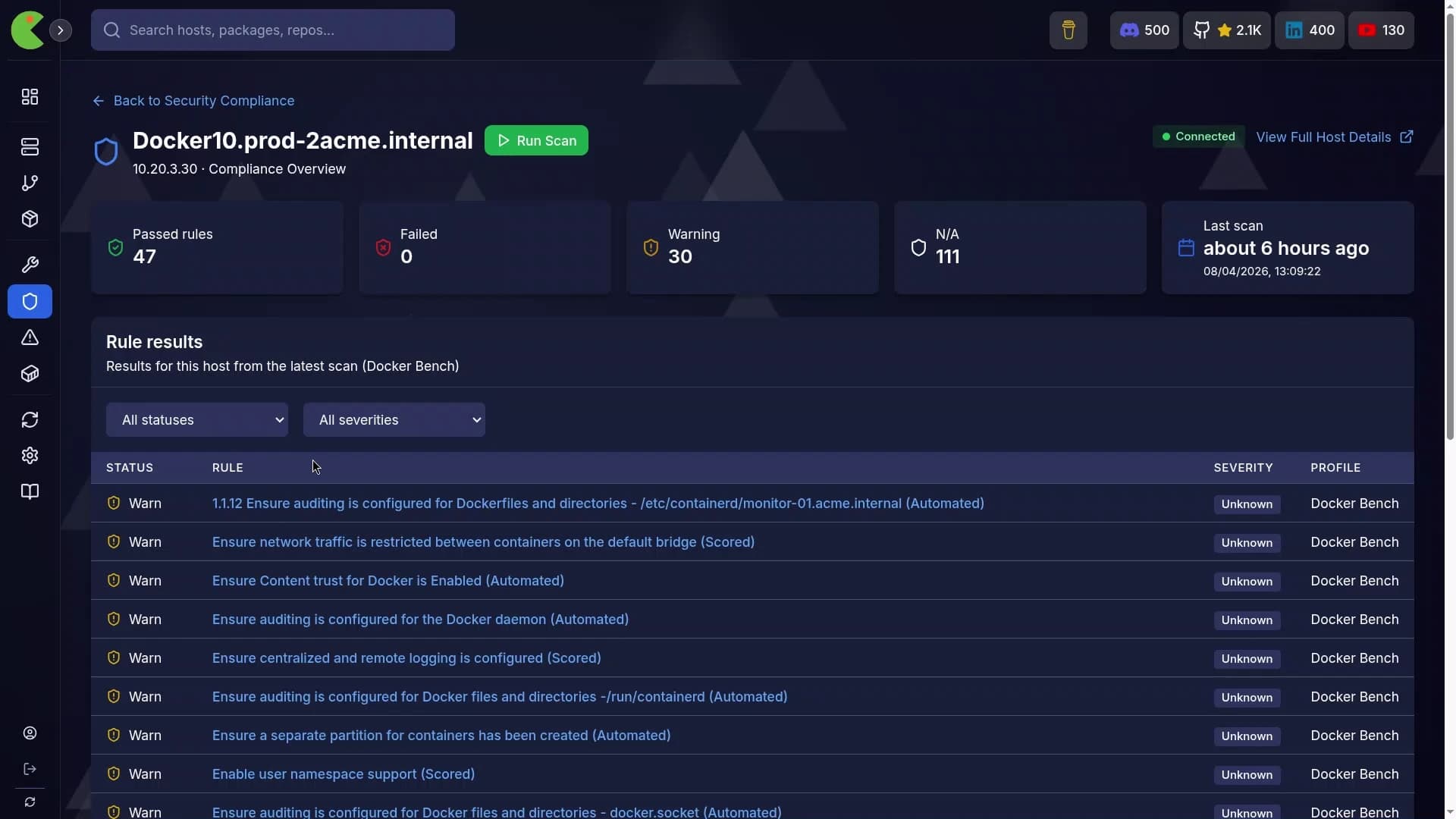Click the PROFILE column header
This screenshot has width=1456, height=819.
point(1335,468)
